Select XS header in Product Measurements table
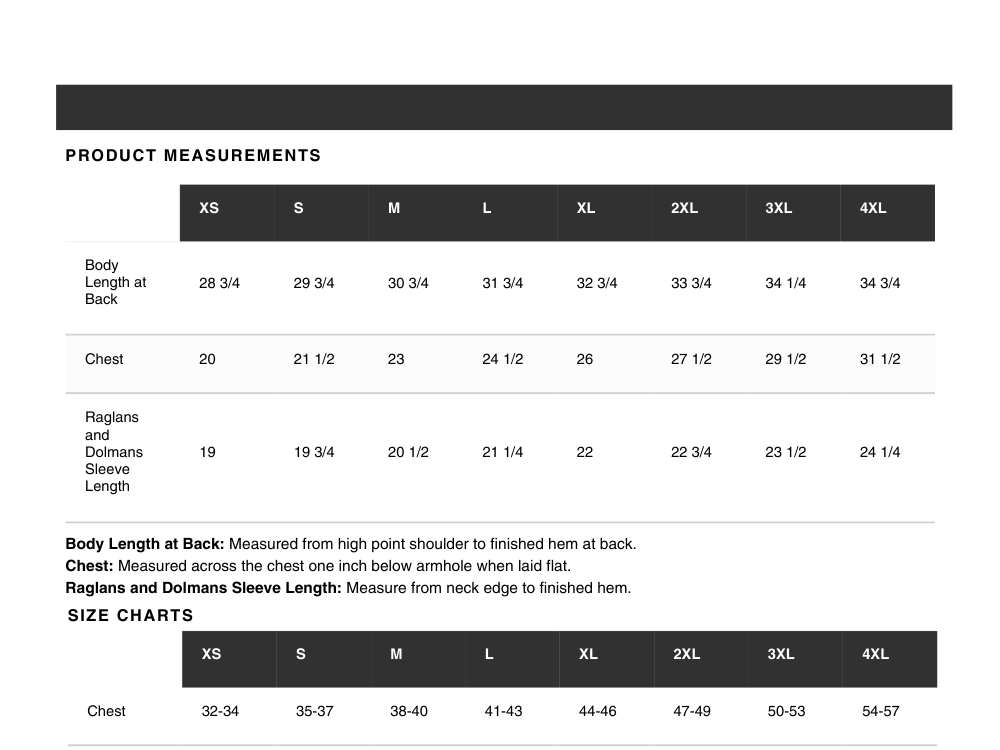 click(209, 209)
